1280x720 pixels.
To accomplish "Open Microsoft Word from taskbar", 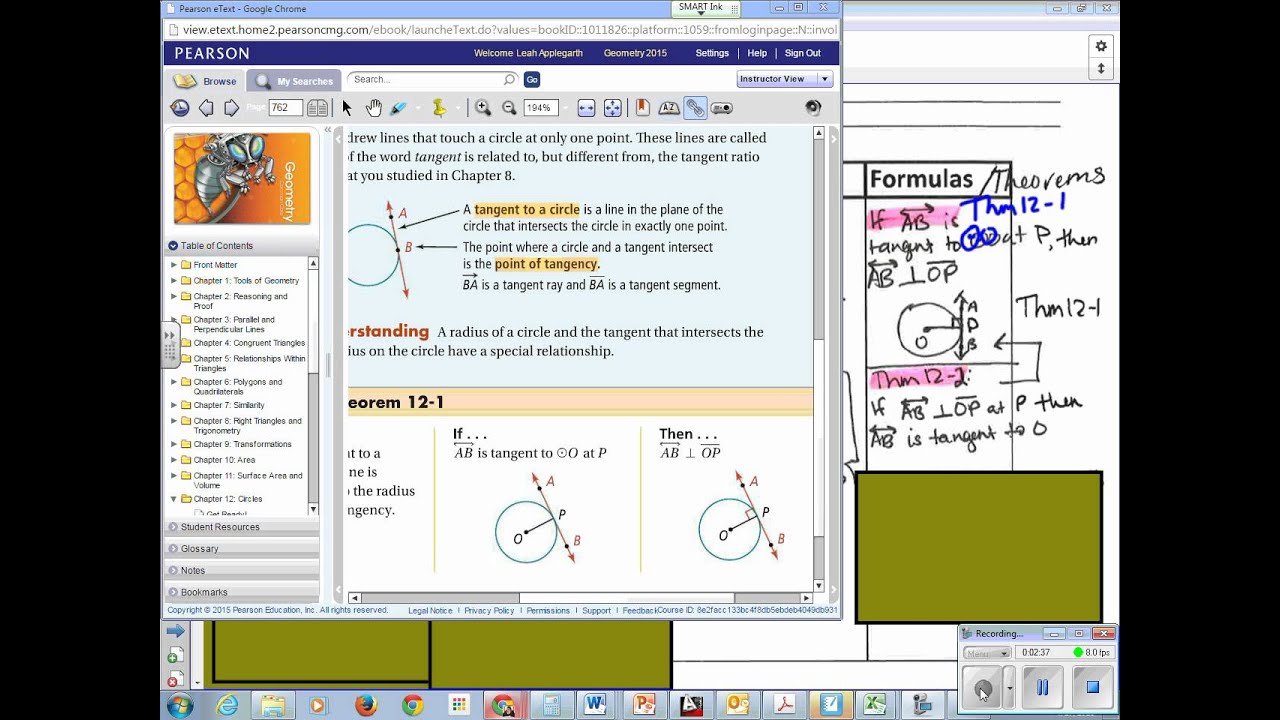I will click(596, 705).
